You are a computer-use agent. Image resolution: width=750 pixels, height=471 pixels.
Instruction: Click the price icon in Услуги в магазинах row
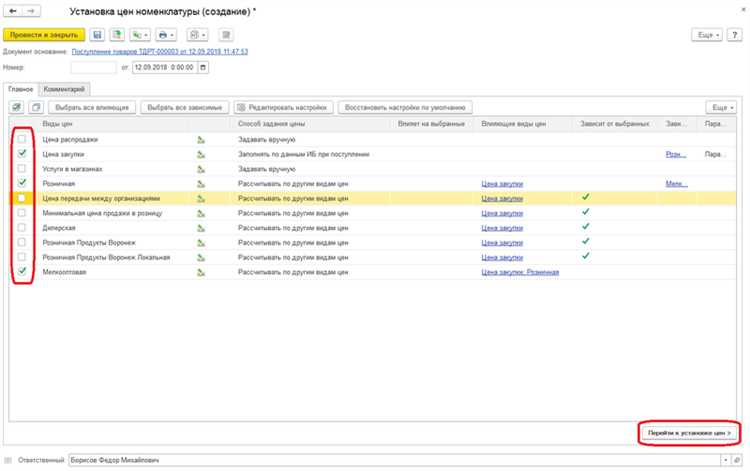click(201, 169)
